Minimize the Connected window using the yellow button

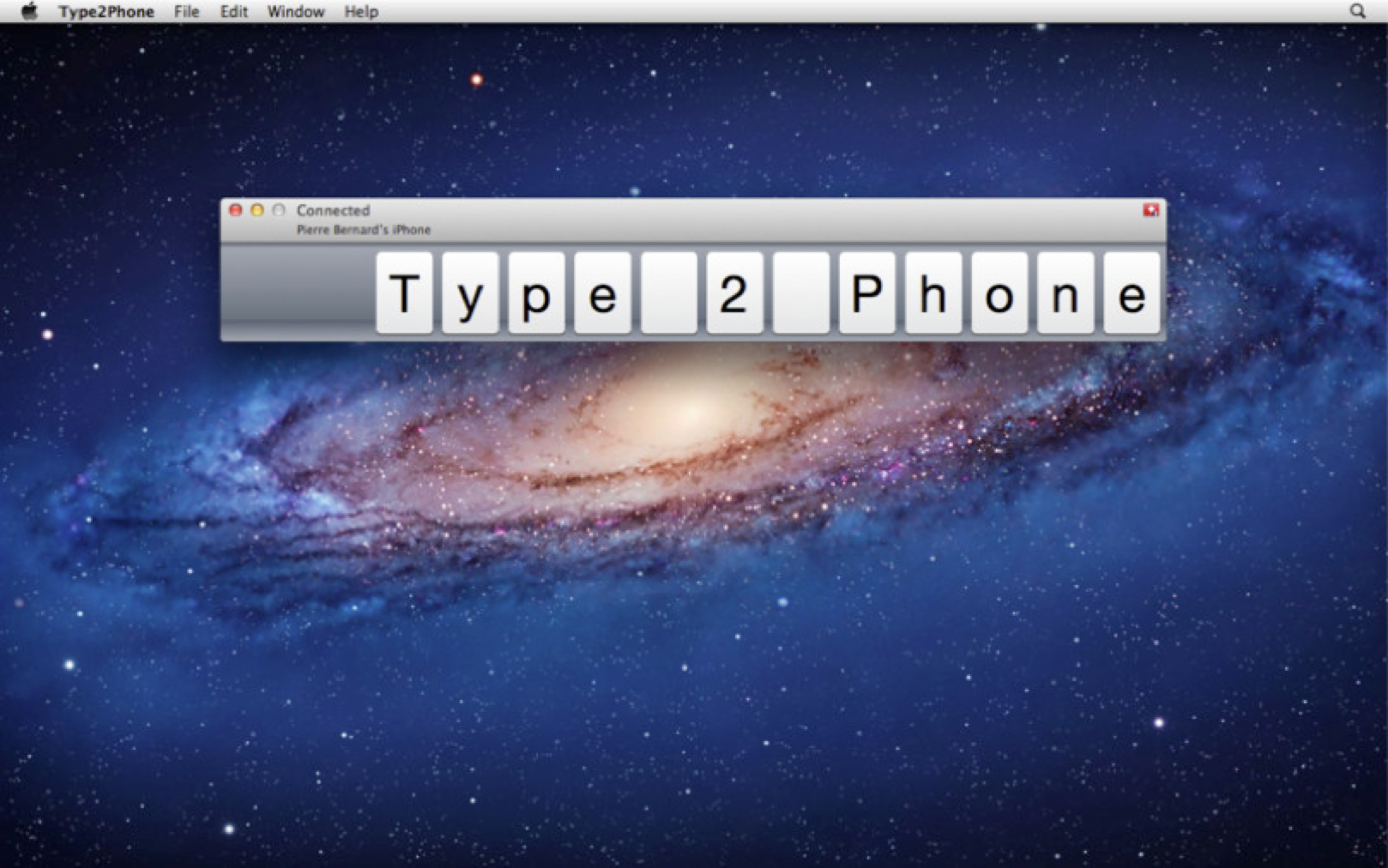[257, 210]
